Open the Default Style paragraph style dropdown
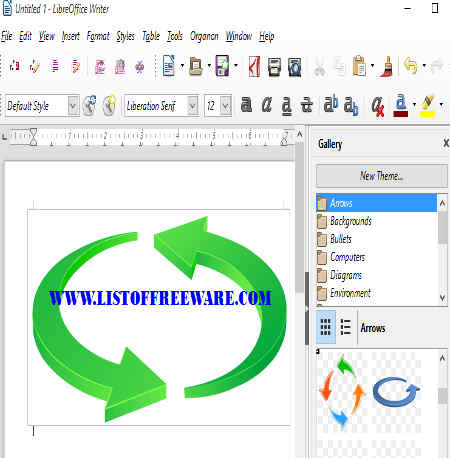Screen dimensions: 450x458 coord(73,106)
